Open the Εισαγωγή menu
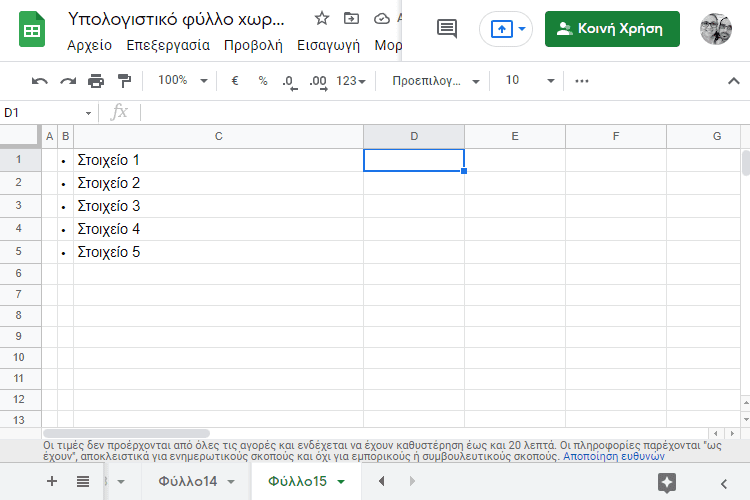Image resolution: width=750 pixels, height=500 pixels. 328,45
